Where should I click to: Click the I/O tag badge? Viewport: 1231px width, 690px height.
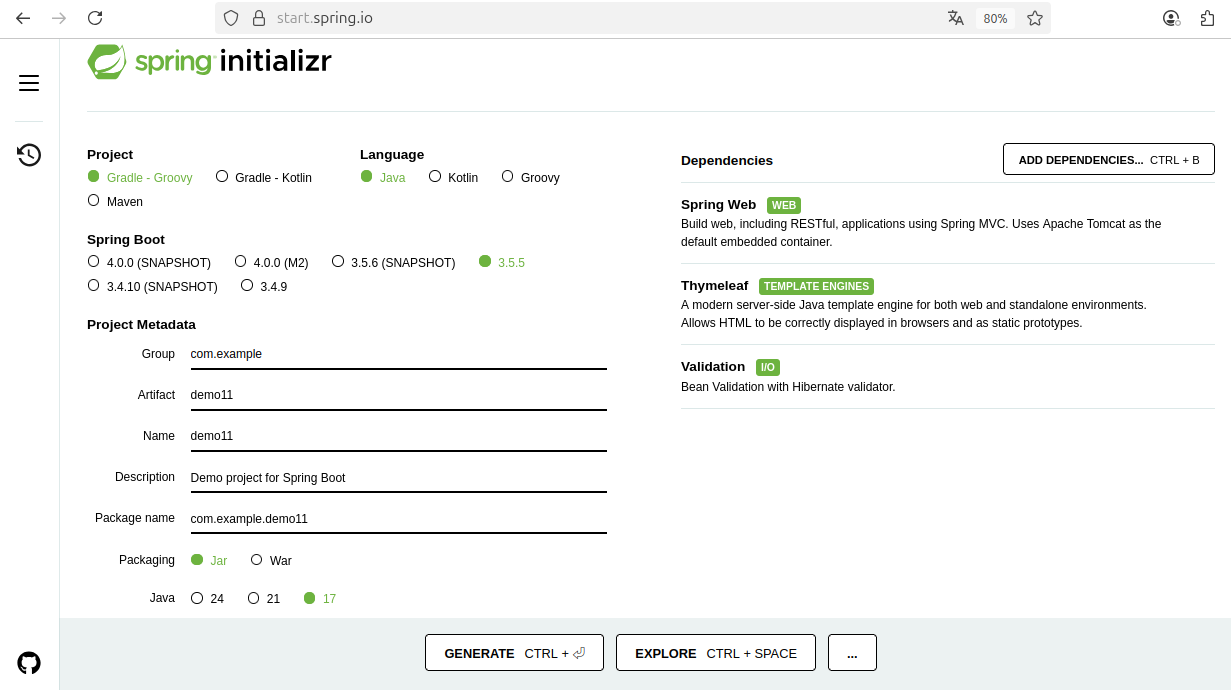pyautogui.click(x=768, y=367)
